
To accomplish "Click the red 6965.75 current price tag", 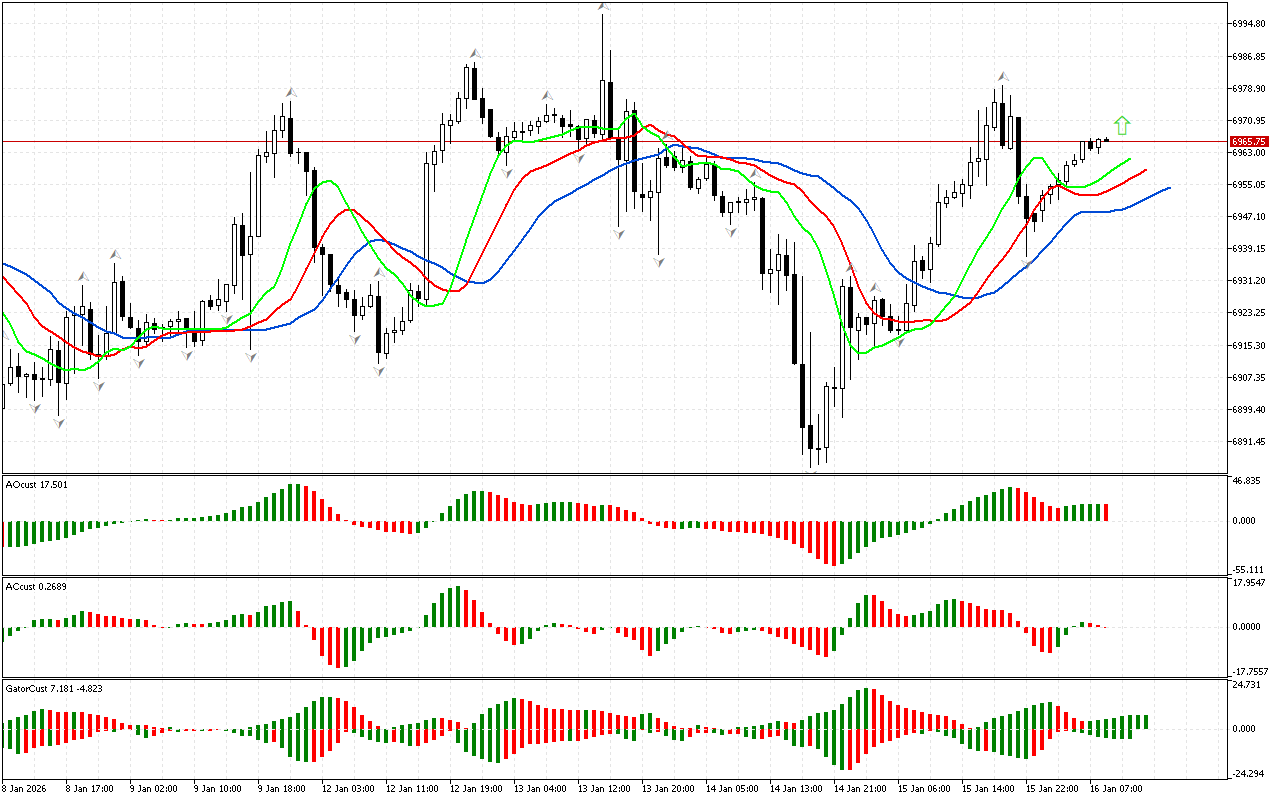I will point(1249,142).
